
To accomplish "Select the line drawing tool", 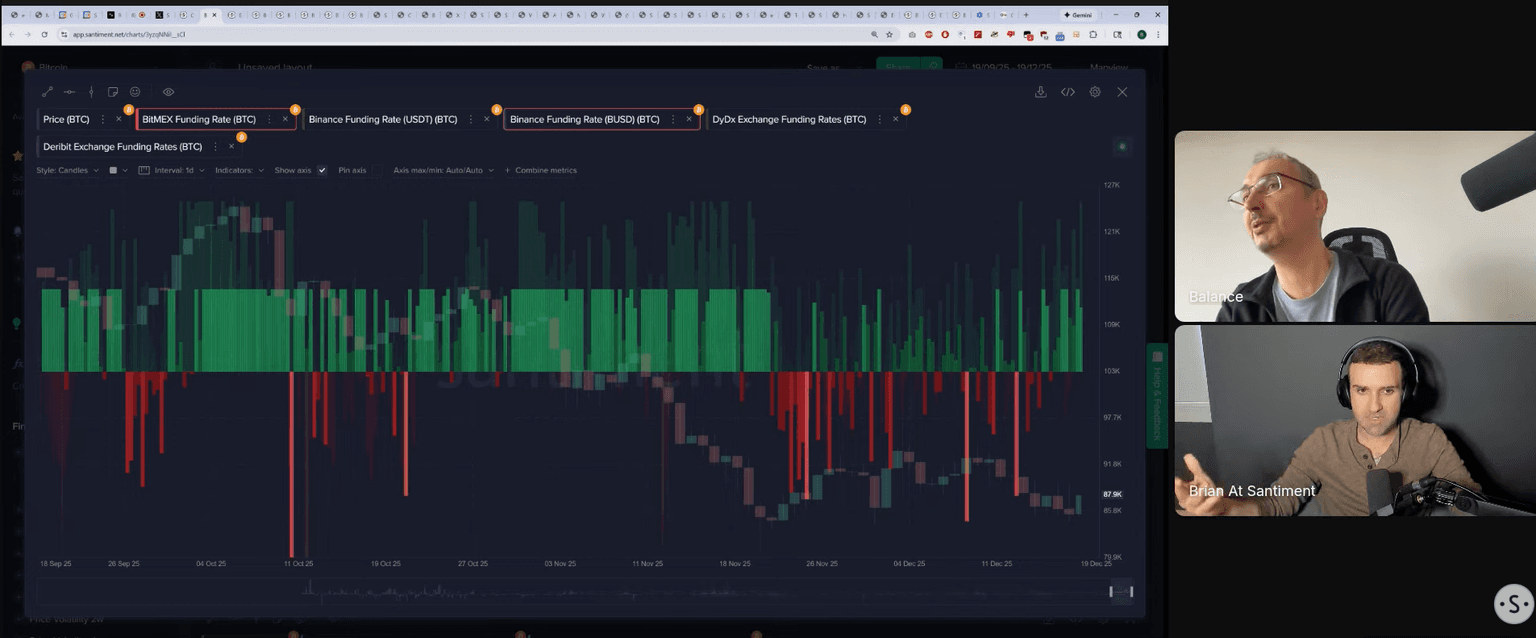I will tap(47, 92).
